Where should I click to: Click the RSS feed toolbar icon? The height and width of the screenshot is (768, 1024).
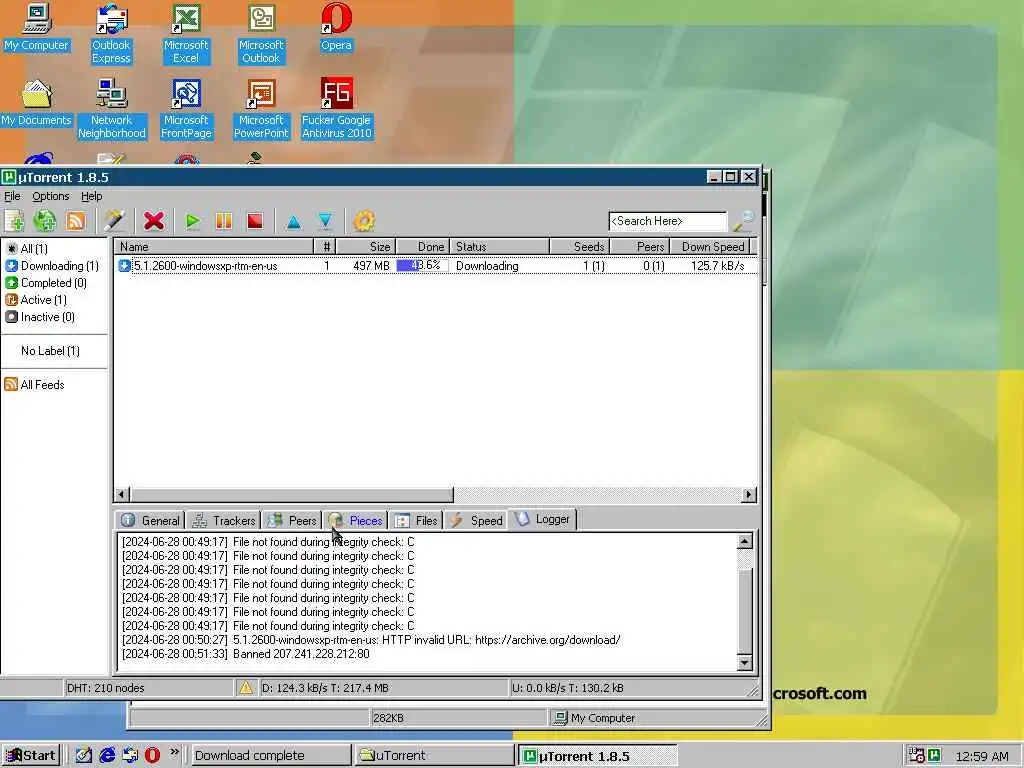click(x=76, y=221)
